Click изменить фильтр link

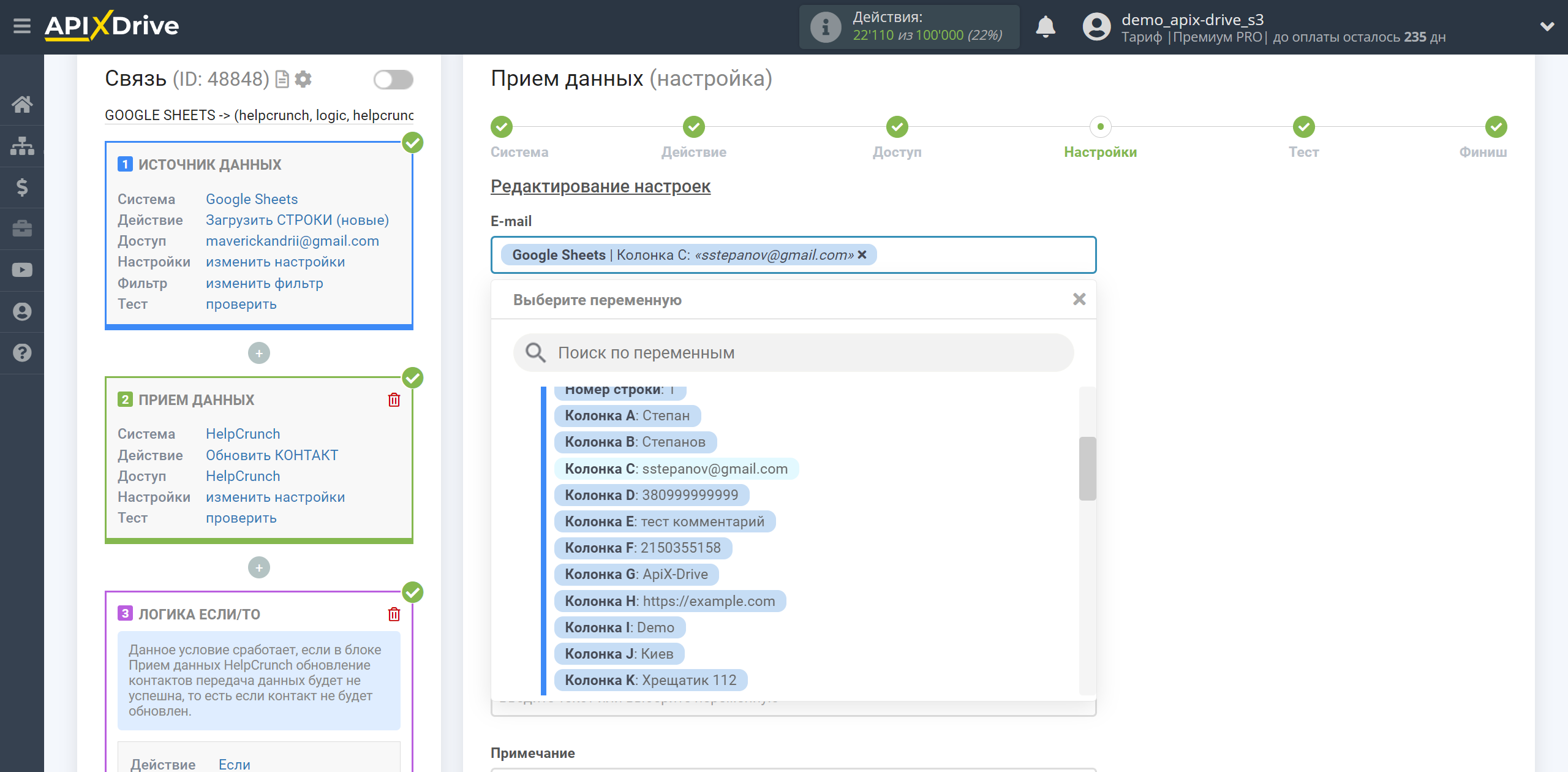click(x=264, y=283)
